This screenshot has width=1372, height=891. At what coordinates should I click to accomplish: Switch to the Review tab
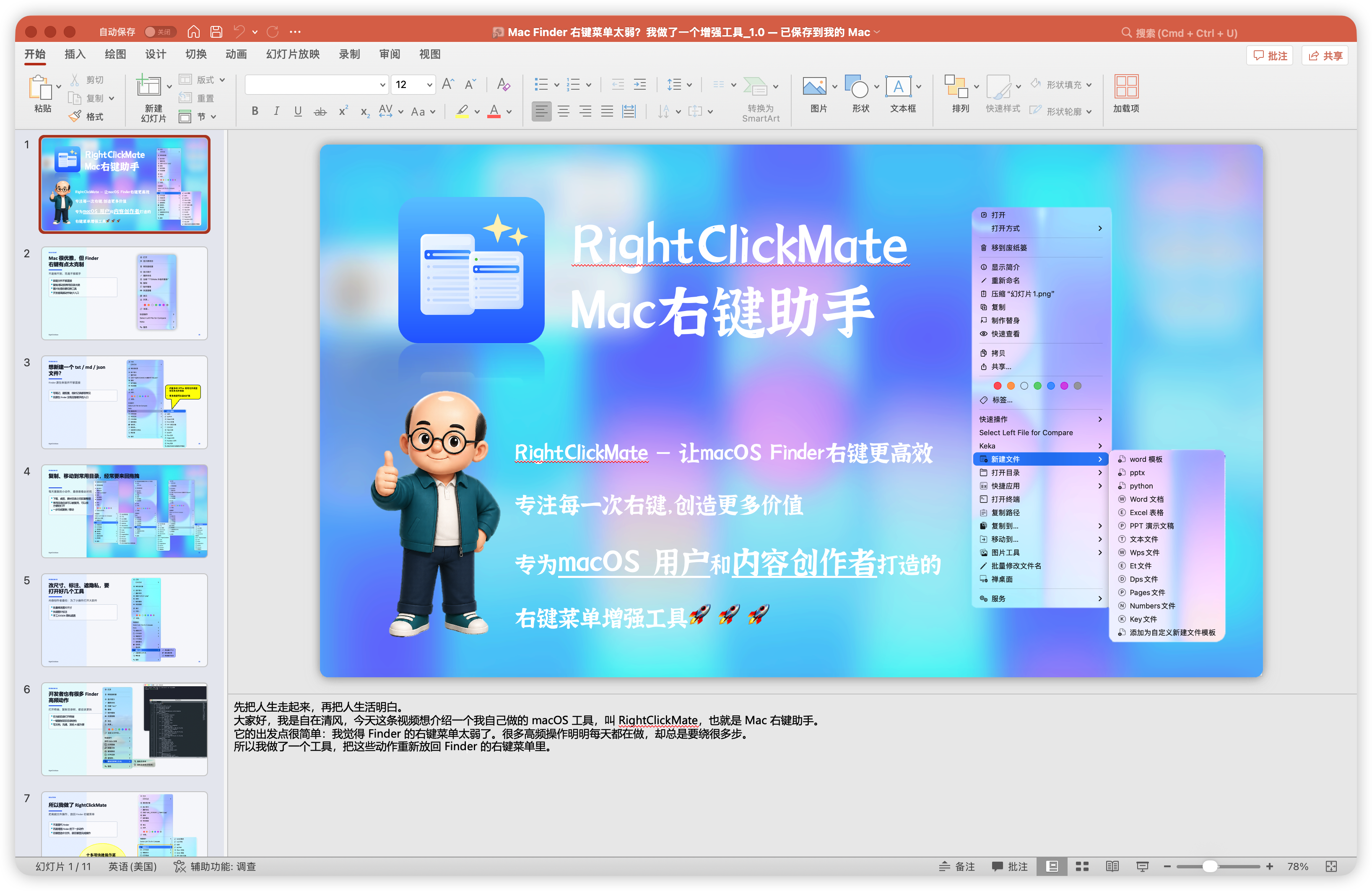pyautogui.click(x=390, y=54)
